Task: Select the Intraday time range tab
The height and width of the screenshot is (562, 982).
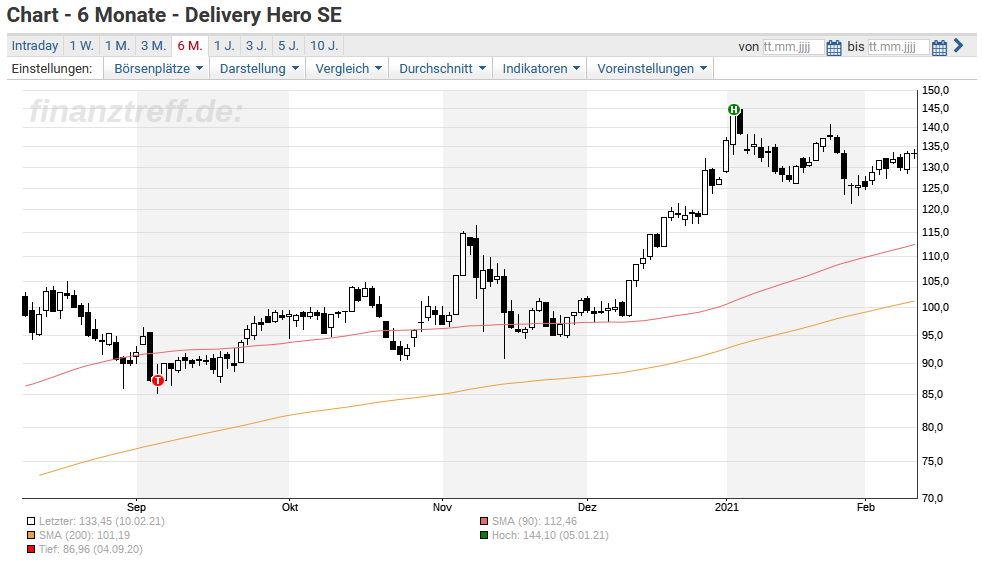Action: pos(35,46)
